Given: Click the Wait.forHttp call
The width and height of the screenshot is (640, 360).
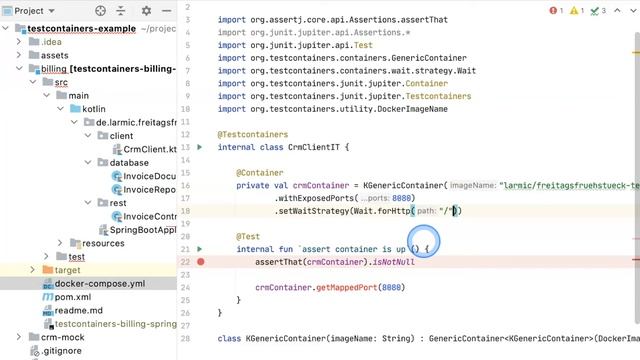Looking at the screenshot, I should pos(381,211).
